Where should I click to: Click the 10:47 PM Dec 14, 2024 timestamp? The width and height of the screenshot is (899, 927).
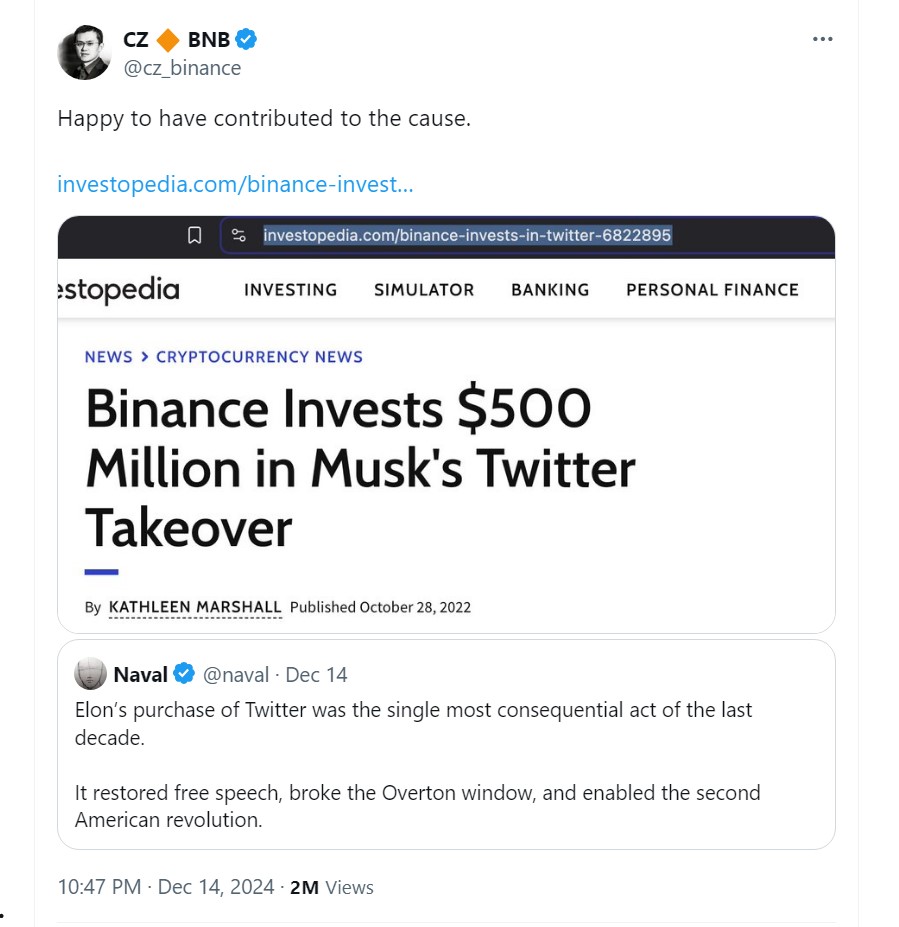coord(165,887)
